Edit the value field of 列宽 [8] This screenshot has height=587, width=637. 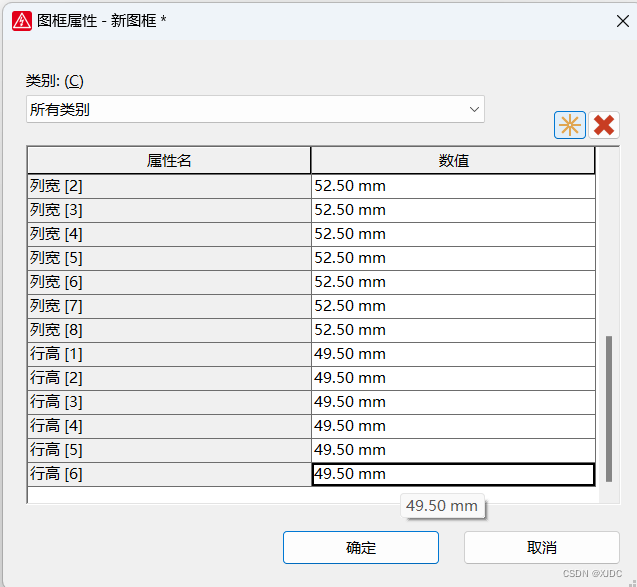tap(453, 330)
